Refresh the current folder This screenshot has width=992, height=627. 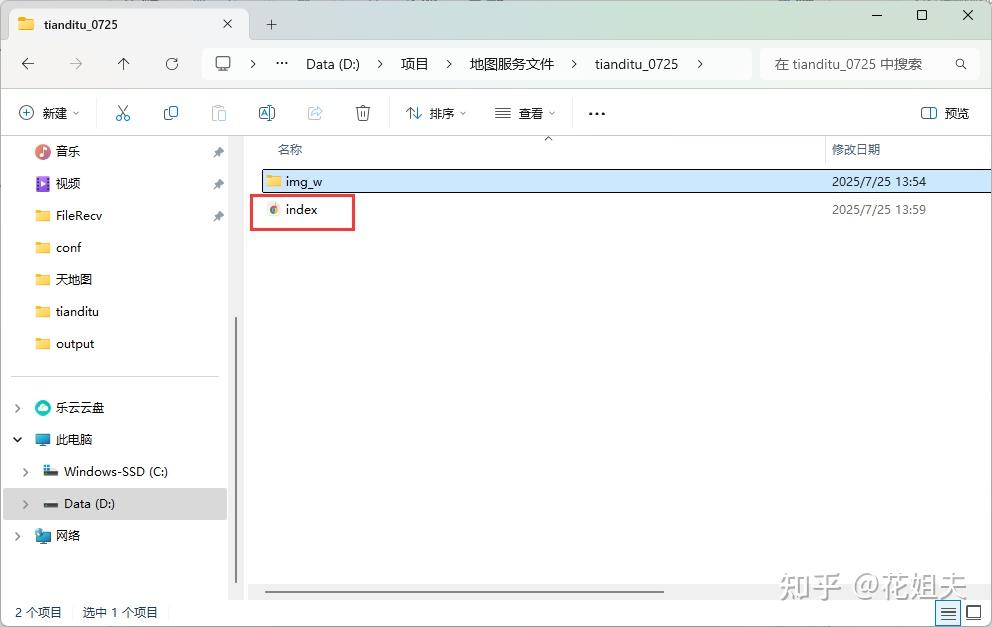pos(171,64)
